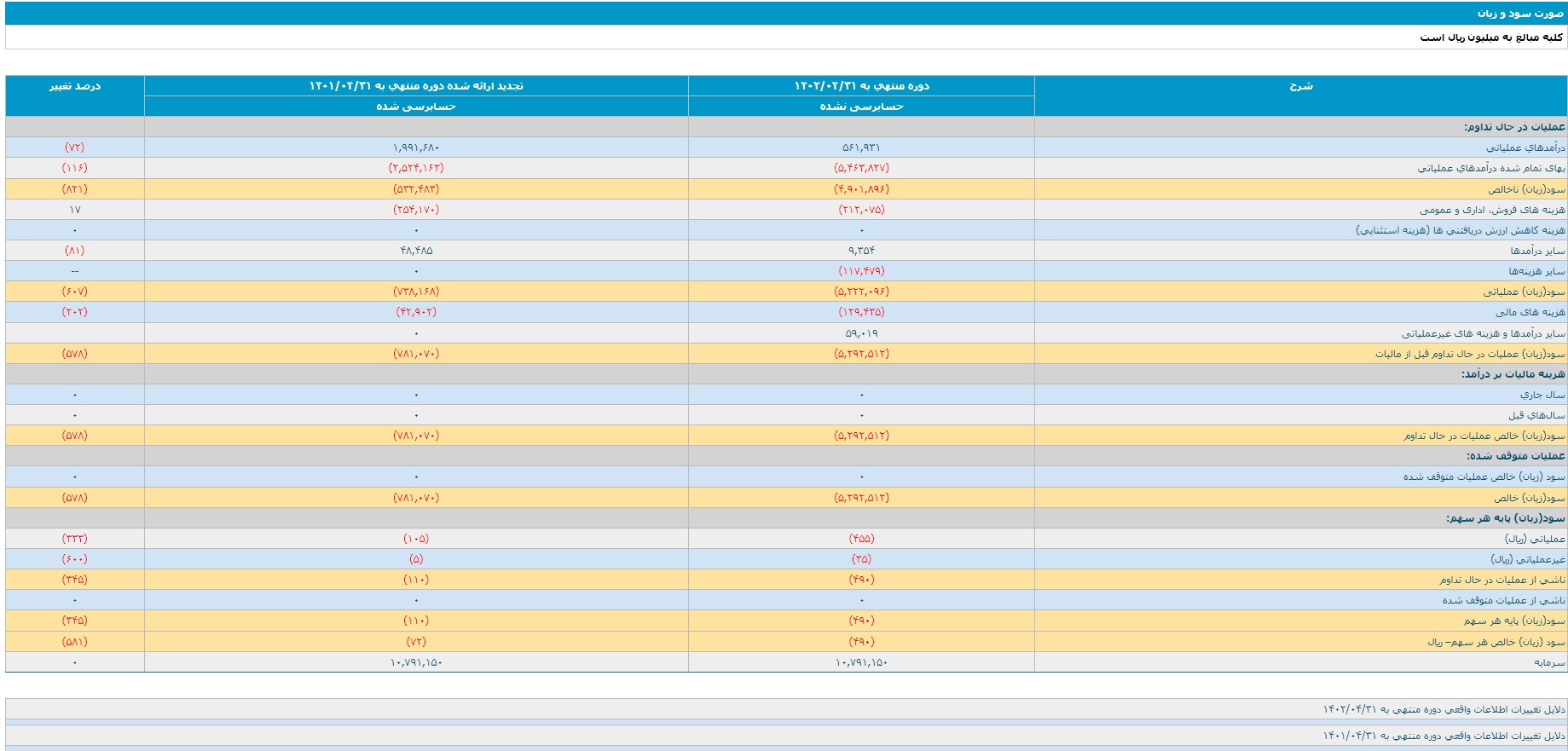Image resolution: width=1568 pixels, height=751 pixels.
Task: Click 'دلایل تغییرات اطلاعات واقعی' row for ۱۴۰۲/۰۴/۳۱
Action: (x=1444, y=709)
